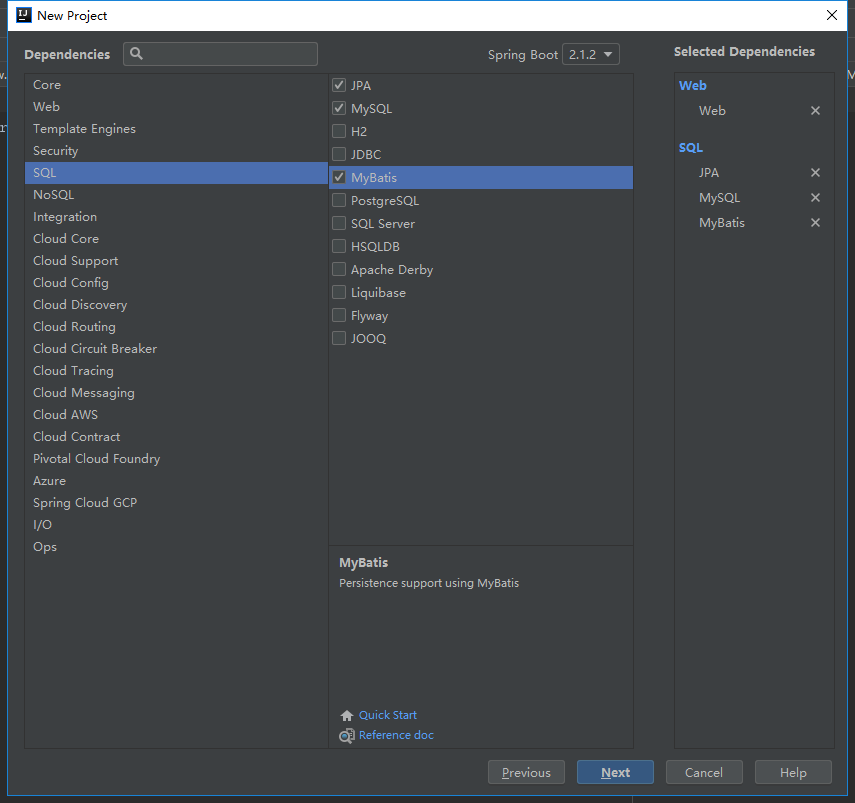
Task: Check the Flyway checkbox
Action: (x=339, y=315)
